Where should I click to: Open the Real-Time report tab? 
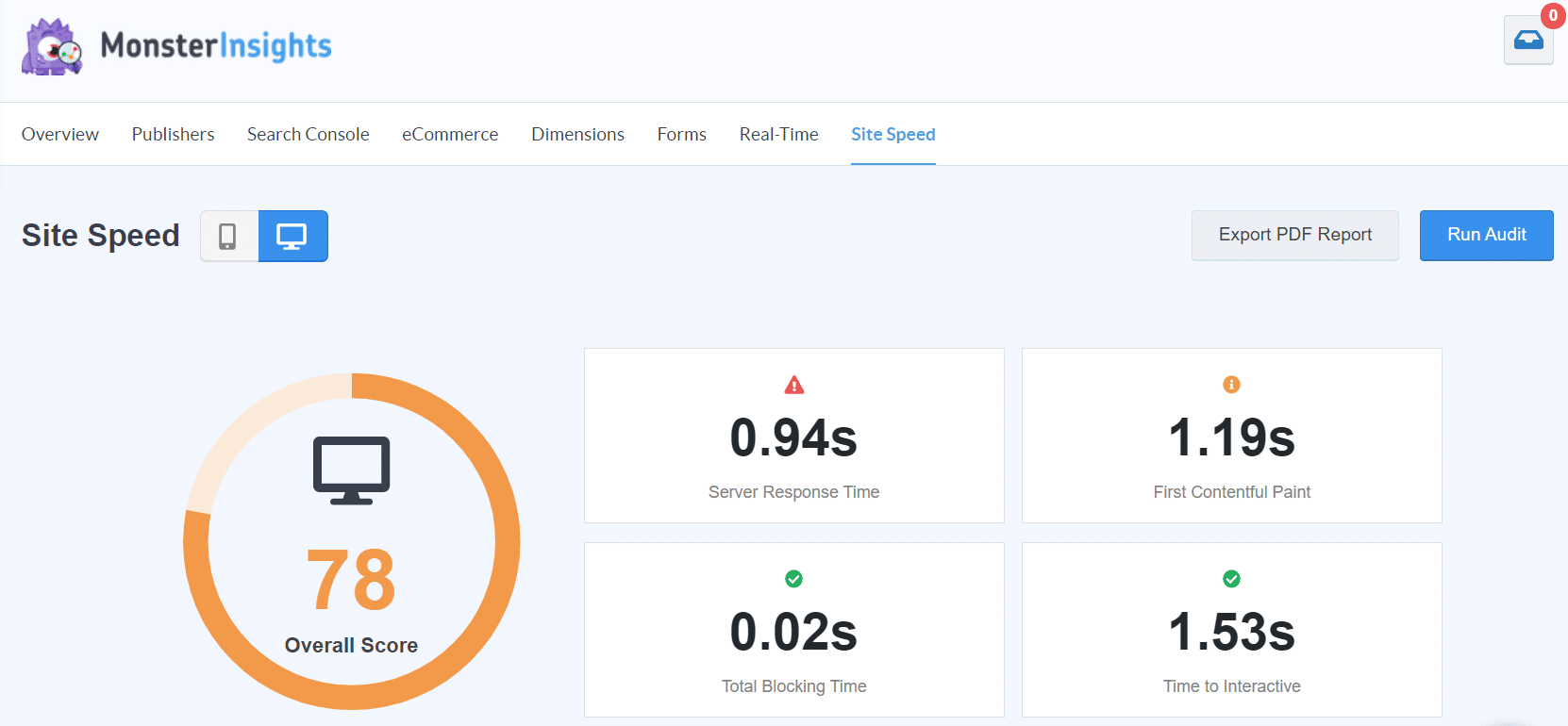click(x=778, y=134)
